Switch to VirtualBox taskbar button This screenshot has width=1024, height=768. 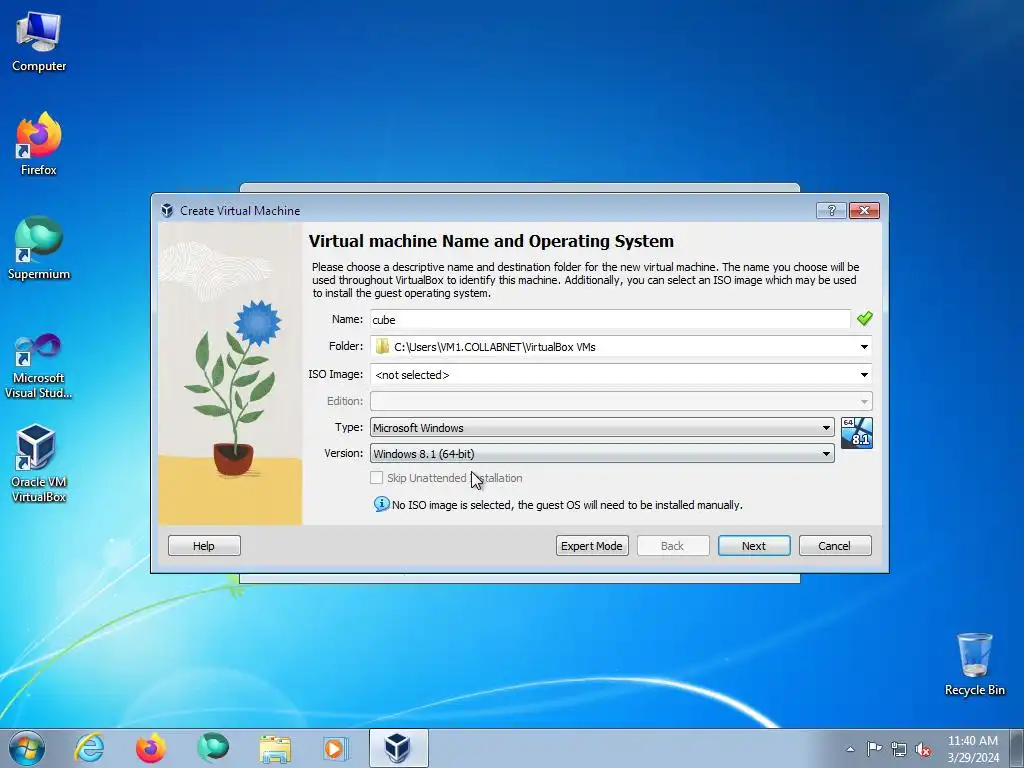[398, 748]
